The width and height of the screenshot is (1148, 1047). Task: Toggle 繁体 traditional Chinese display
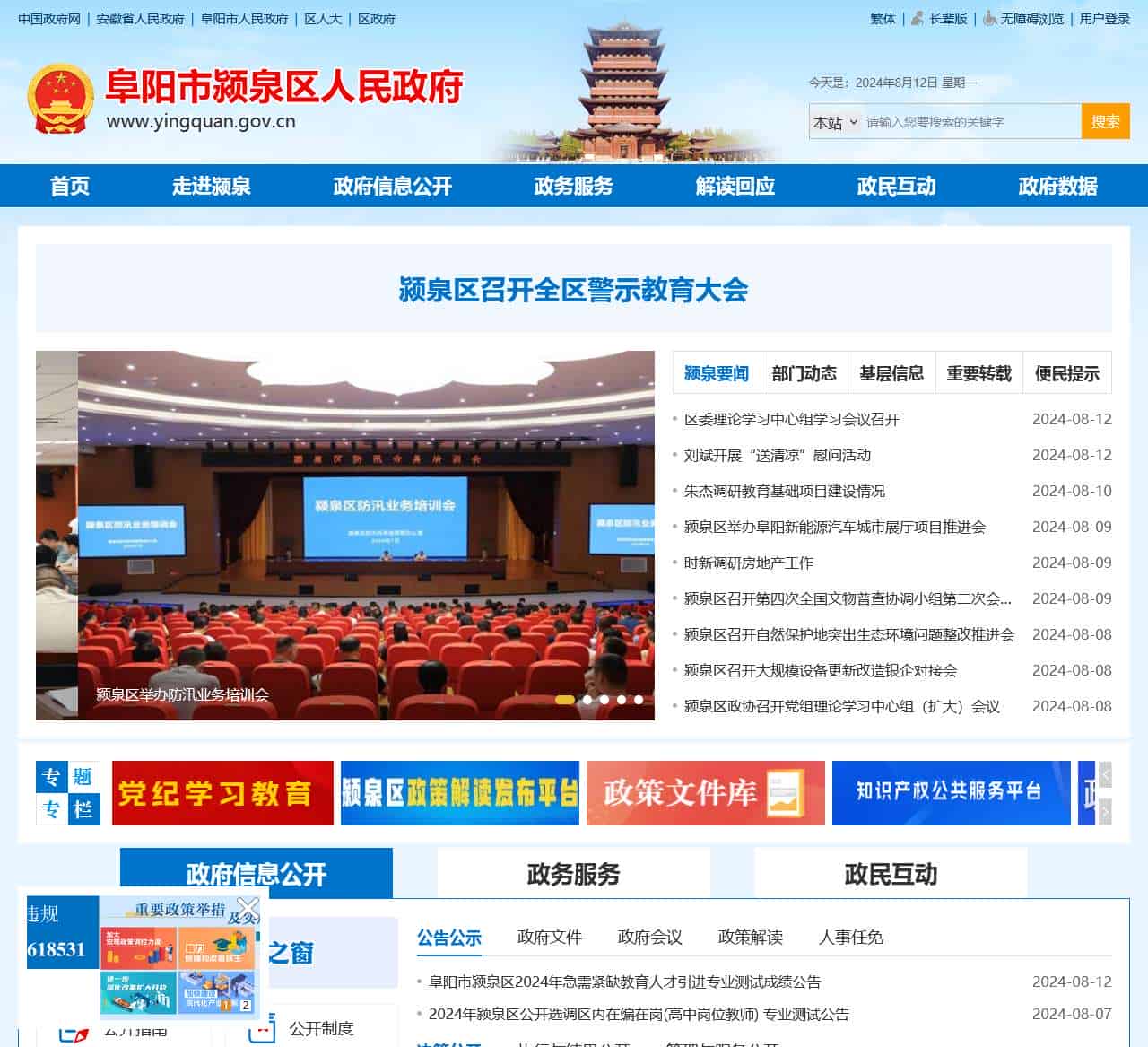pos(882,19)
